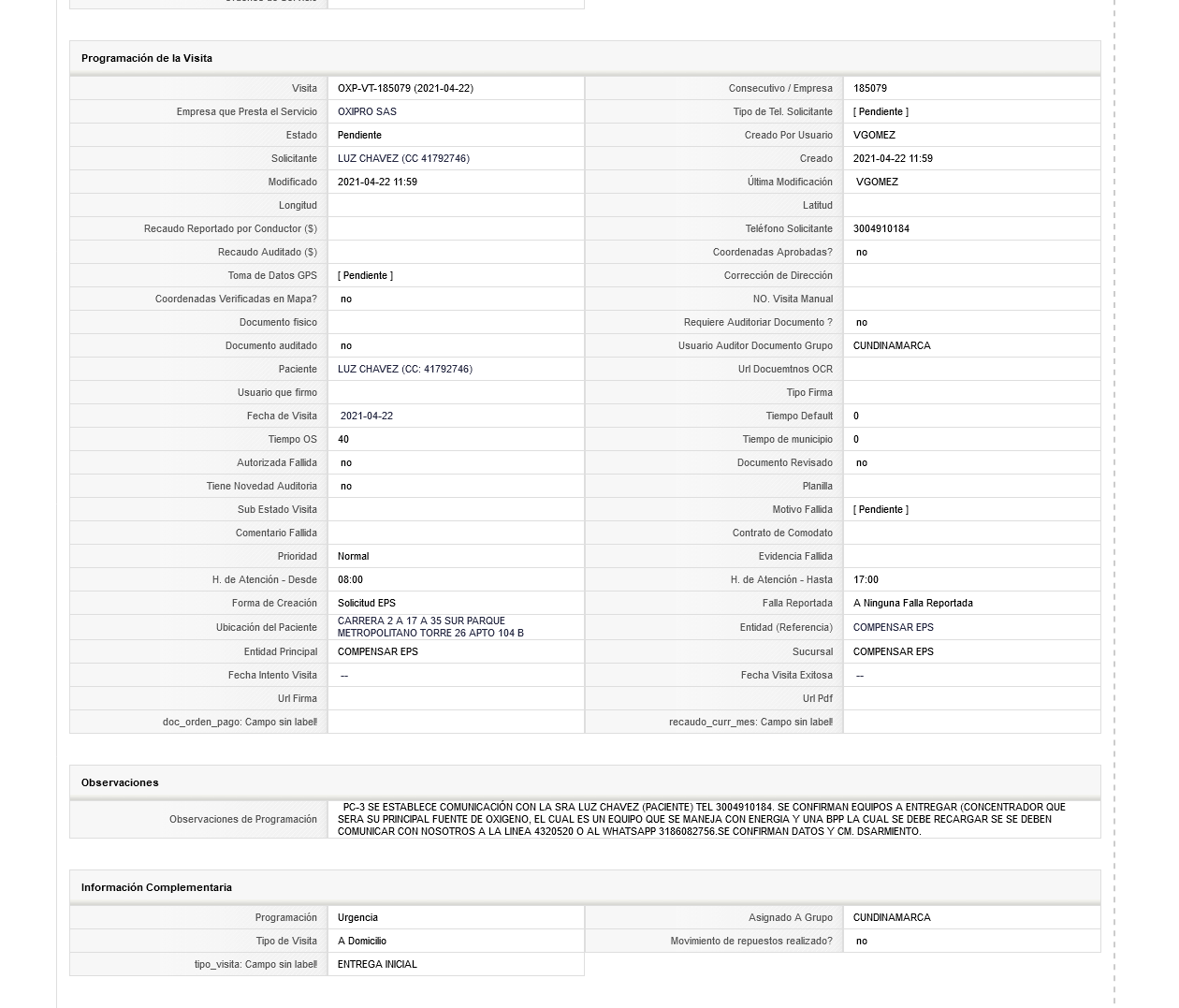Viewport: 1179px width, 1008px height.
Task: Click Documento auditado value no
Action: pos(346,345)
